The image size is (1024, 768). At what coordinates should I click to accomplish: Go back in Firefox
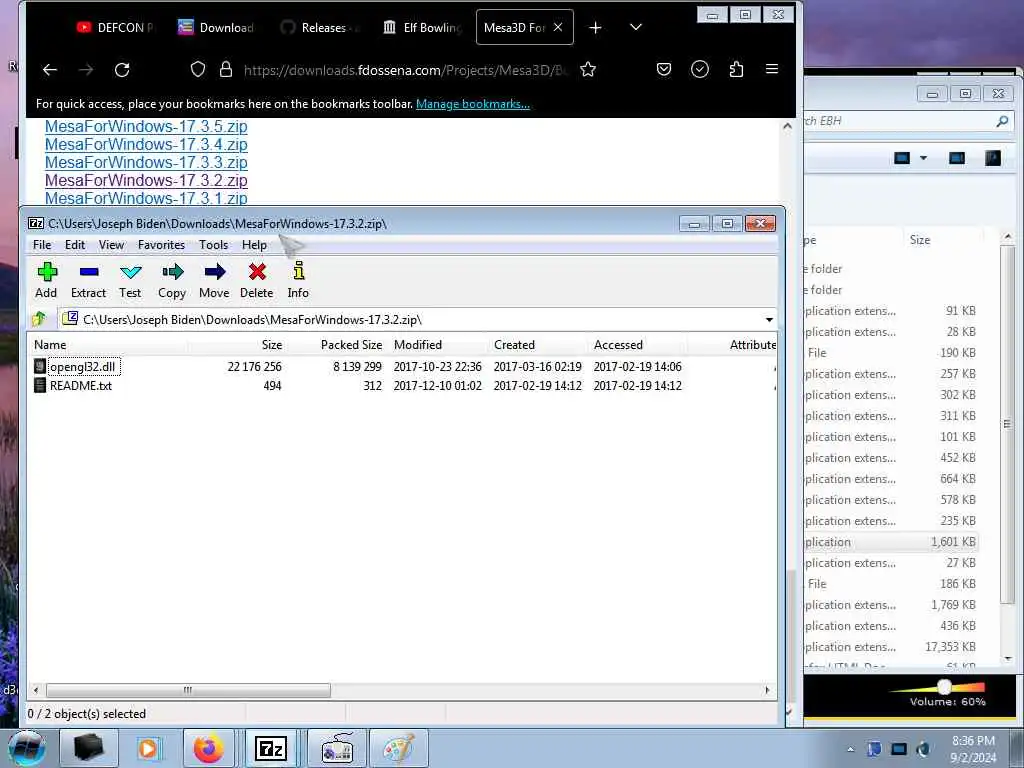click(50, 69)
